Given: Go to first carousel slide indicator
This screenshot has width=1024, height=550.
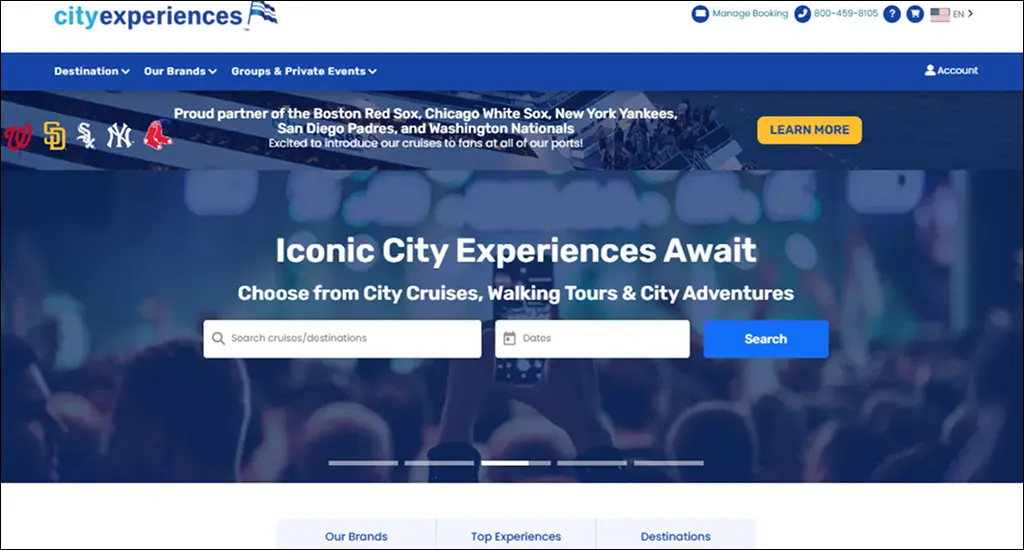Looking at the screenshot, I should click(x=363, y=463).
